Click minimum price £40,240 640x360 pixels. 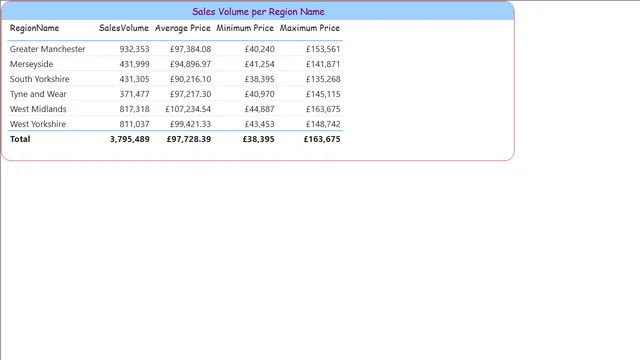tap(260, 49)
